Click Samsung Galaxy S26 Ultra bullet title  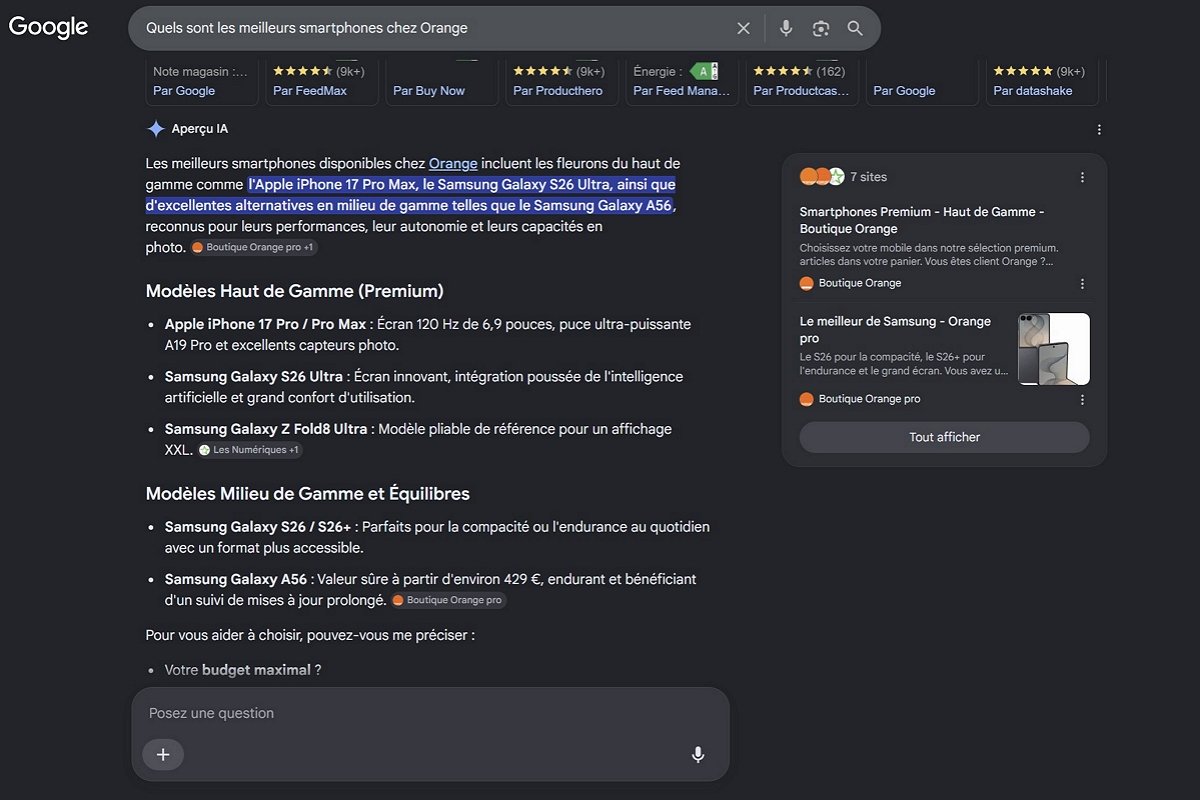pos(254,376)
